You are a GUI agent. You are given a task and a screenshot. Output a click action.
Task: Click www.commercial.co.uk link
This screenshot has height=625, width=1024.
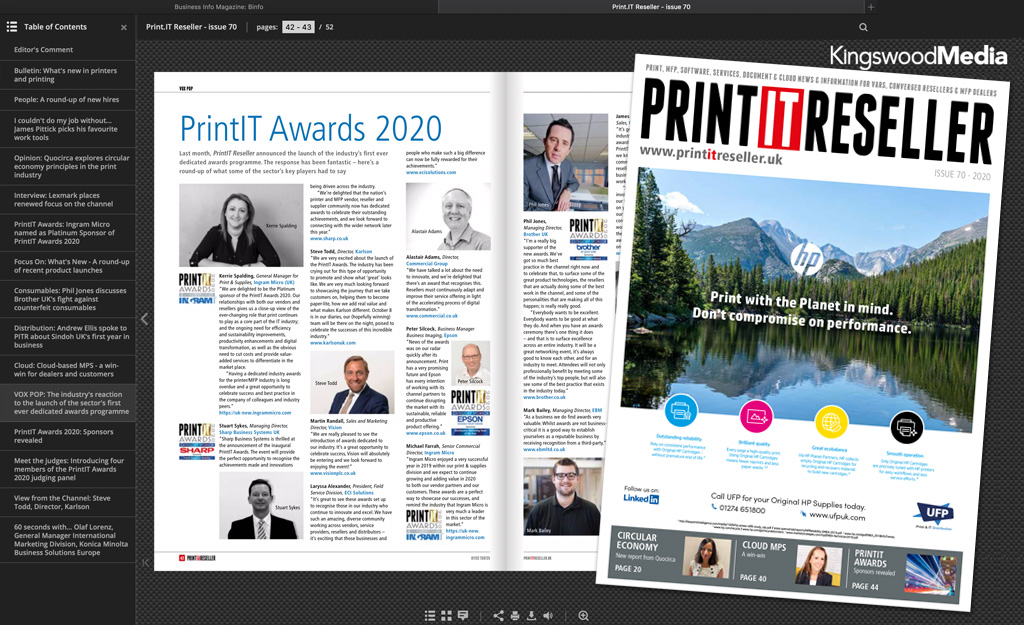click(x=432, y=315)
